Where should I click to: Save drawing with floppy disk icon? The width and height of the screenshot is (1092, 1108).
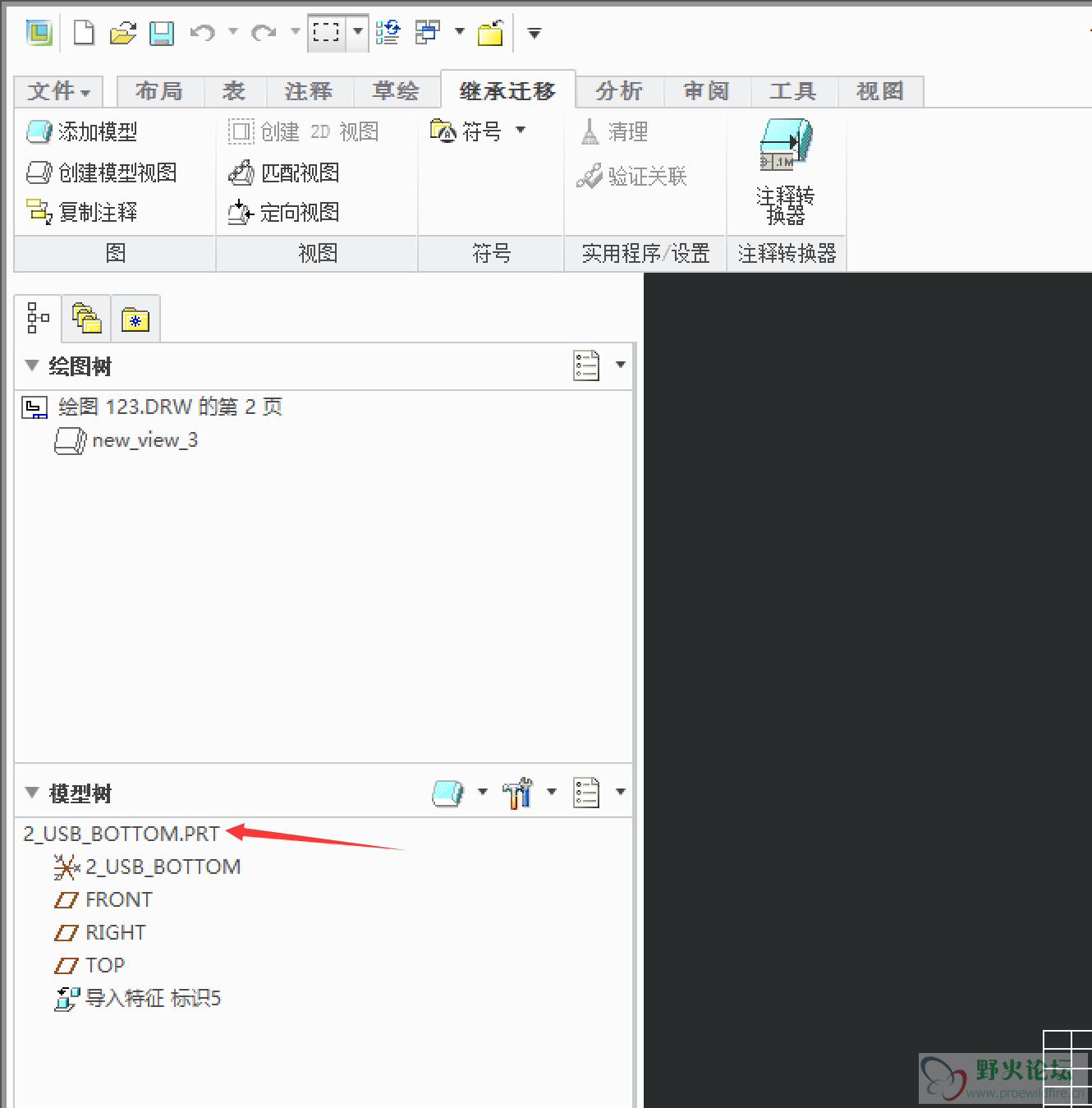[162, 34]
